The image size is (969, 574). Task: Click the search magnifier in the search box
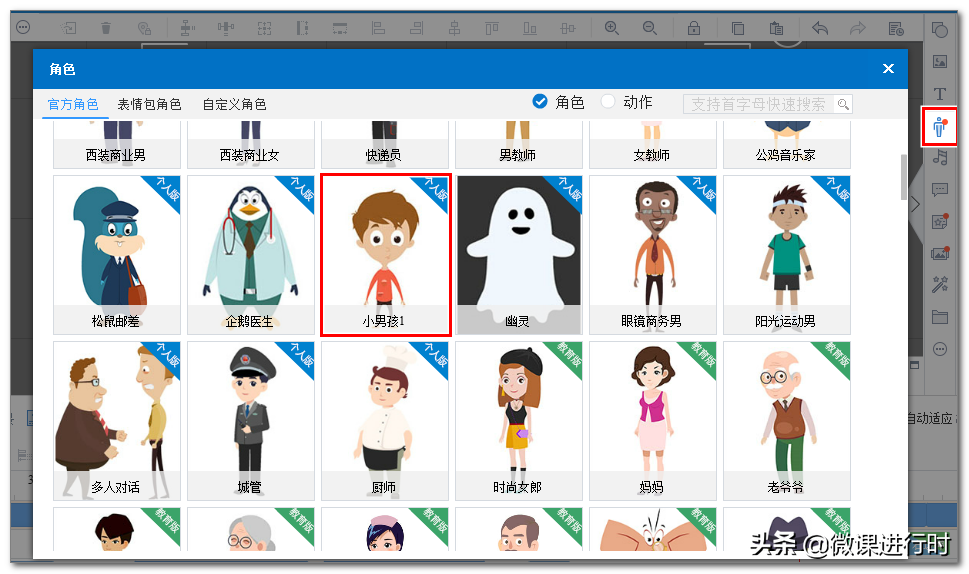tap(843, 104)
